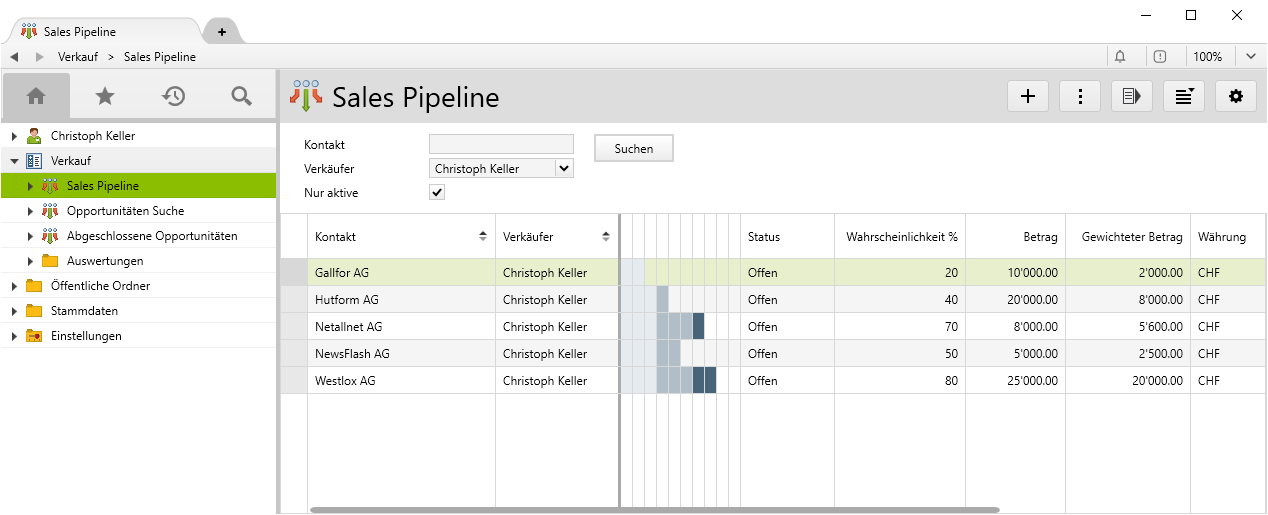Click the sidebar search magnifier icon

pyautogui.click(x=241, y=96)
